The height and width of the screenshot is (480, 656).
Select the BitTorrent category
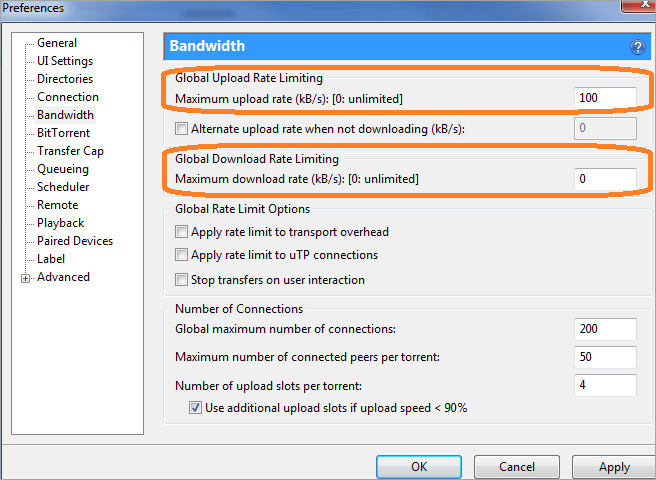(63, 133)
